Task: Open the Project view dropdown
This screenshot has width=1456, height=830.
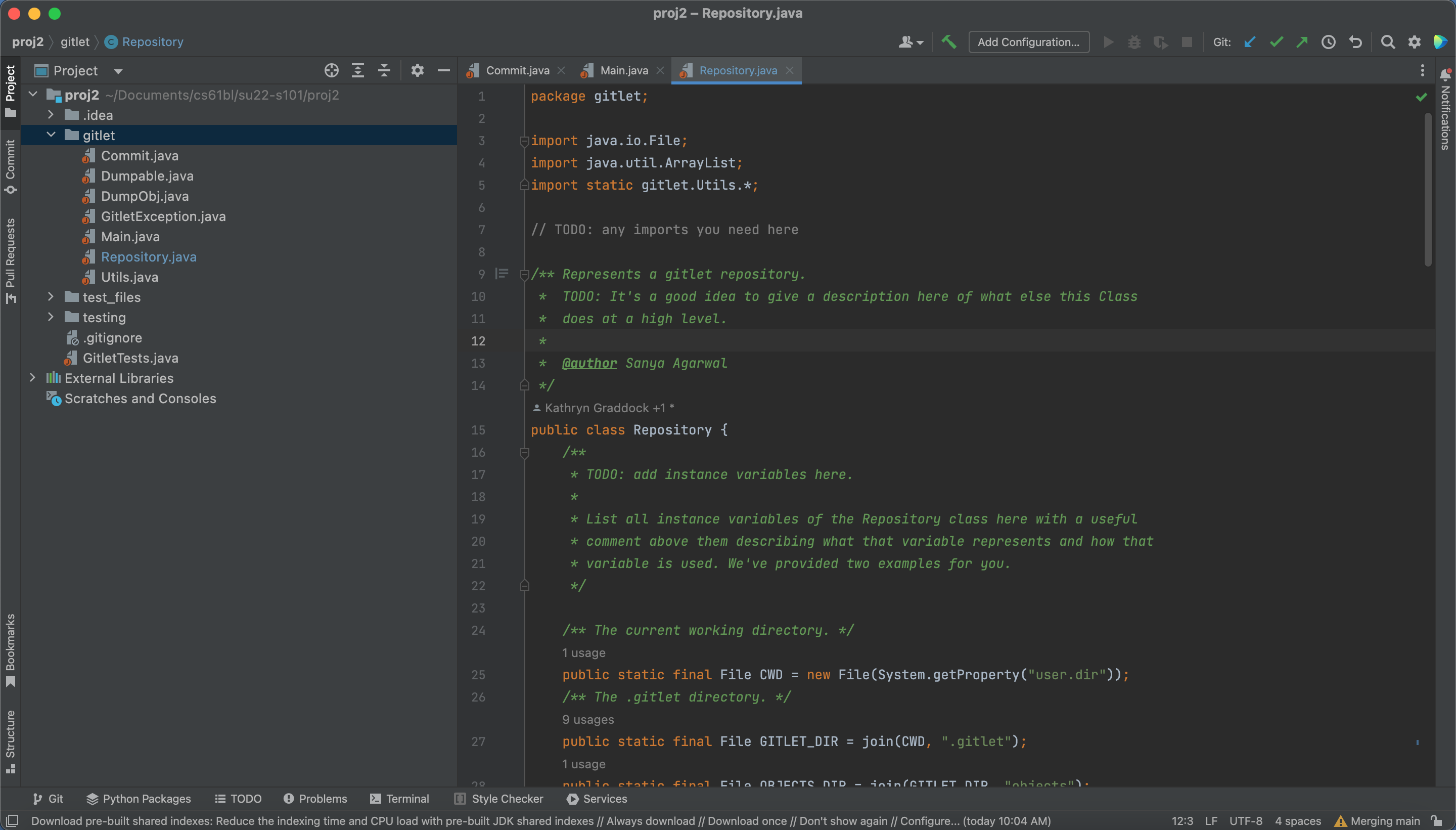Action: 118,71
